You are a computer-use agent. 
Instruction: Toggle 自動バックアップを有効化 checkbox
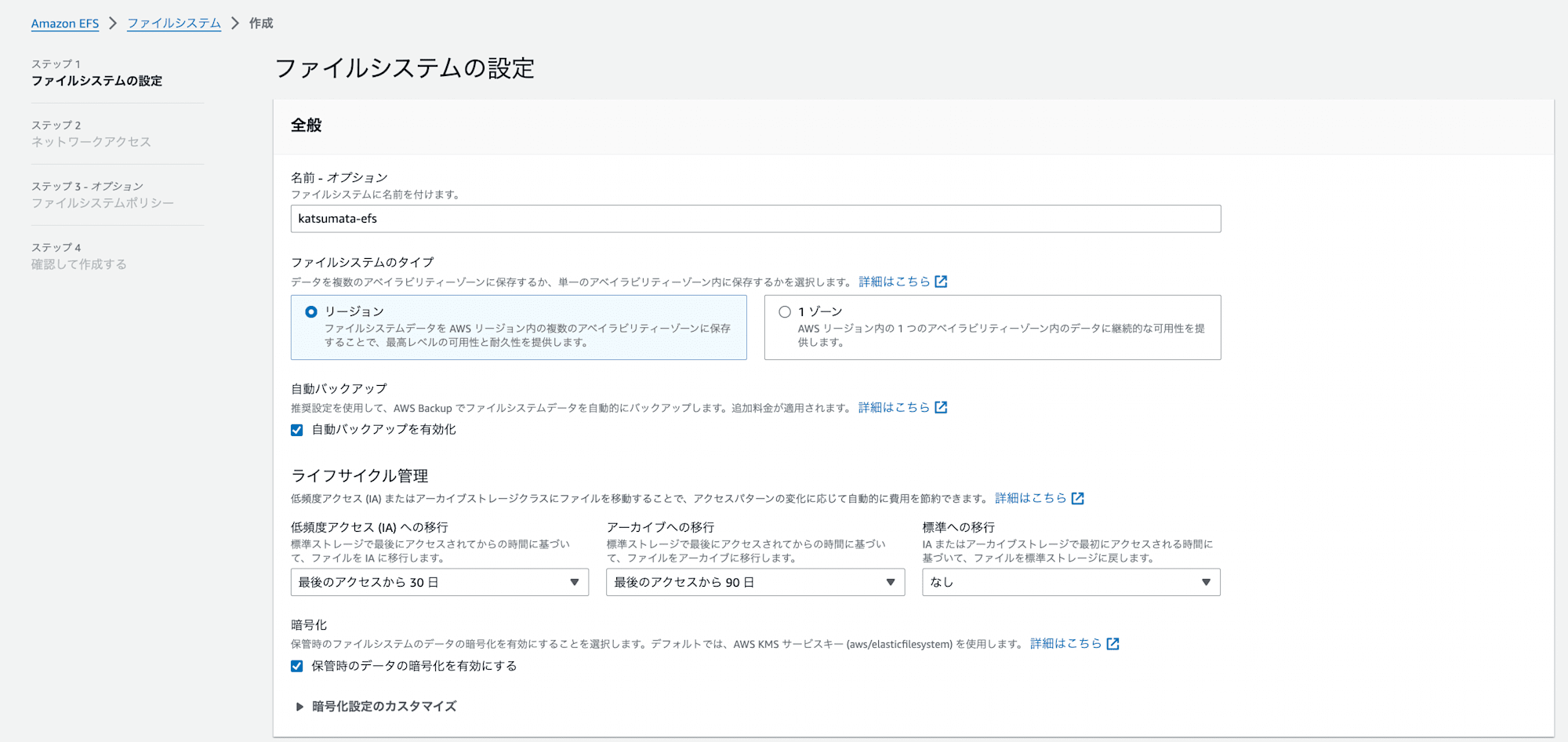tap(297, 430)
